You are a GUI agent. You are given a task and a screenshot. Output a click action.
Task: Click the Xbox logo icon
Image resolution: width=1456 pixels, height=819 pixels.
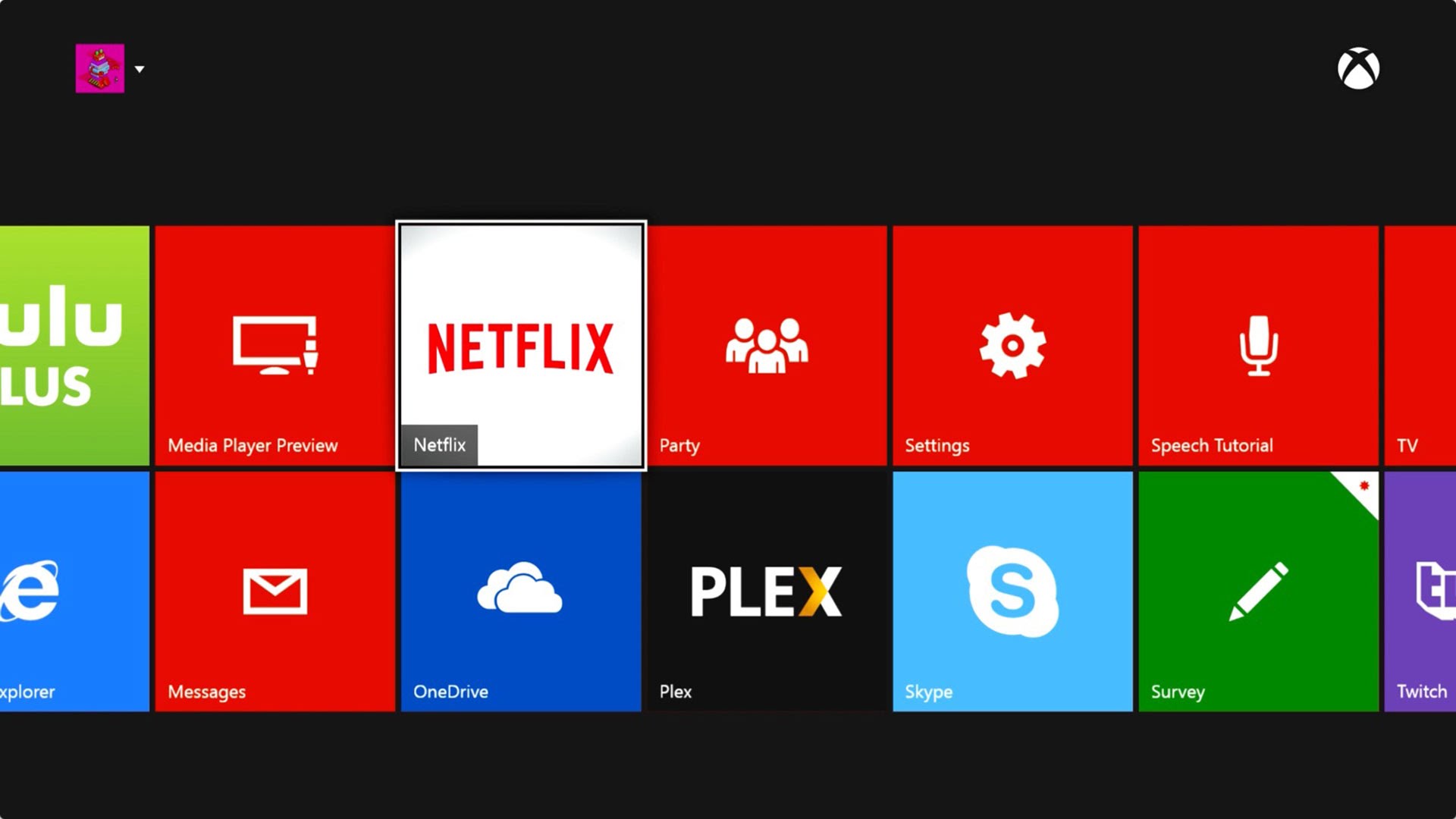[x=1358, y=68]
